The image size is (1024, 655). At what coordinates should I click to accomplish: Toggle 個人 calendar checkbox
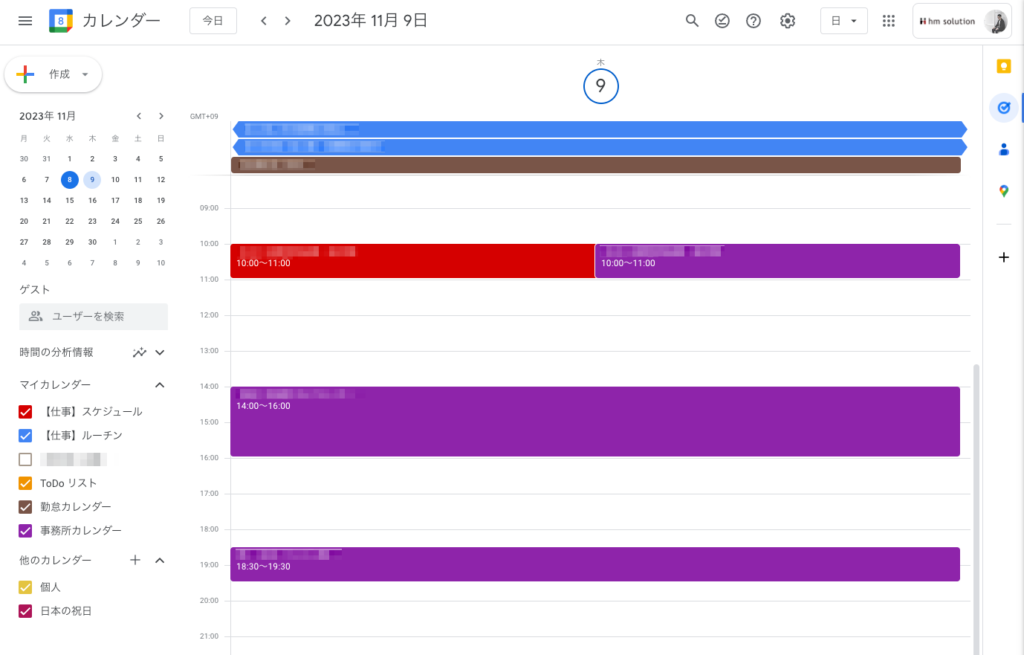pos(25,587)
